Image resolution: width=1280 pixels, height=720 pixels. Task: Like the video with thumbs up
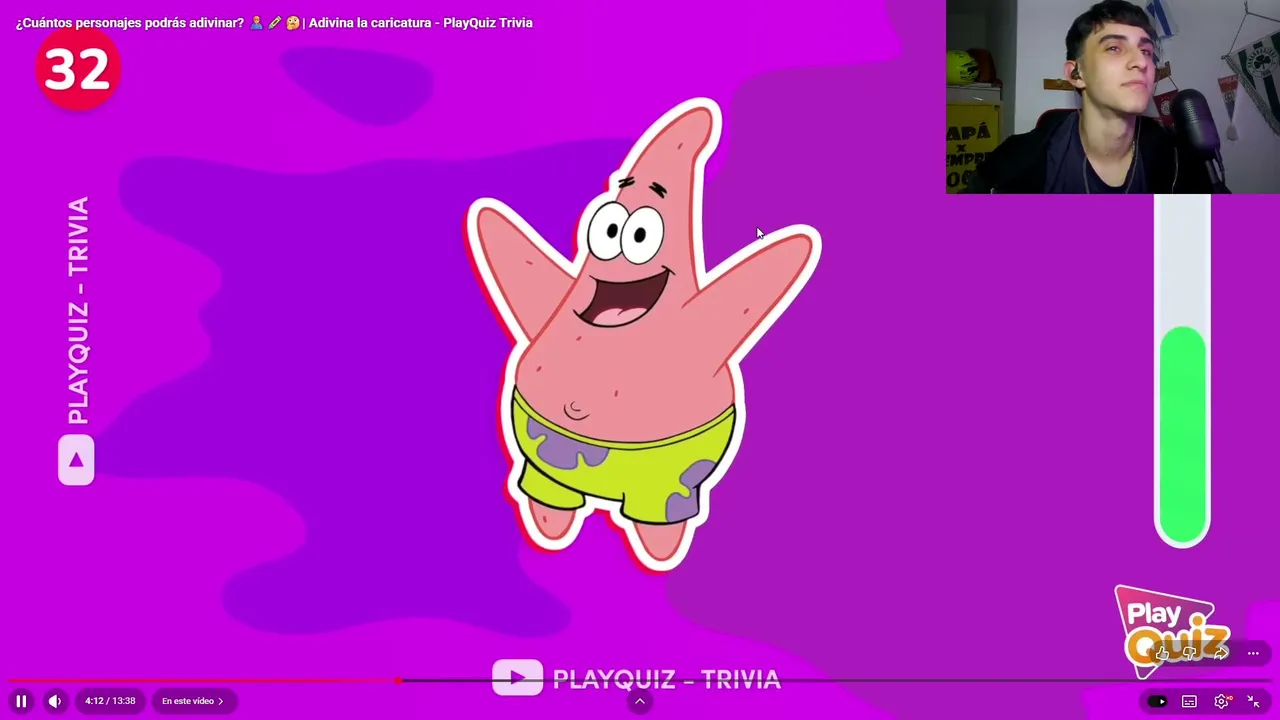[x=1162, y=653]
